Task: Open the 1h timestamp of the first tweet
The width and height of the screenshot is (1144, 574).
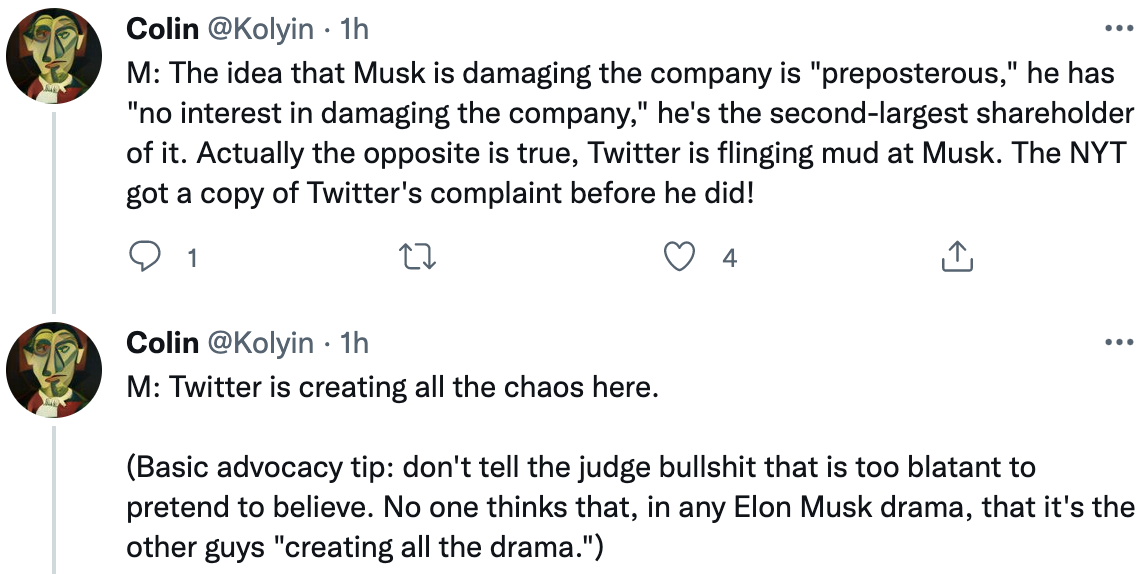Action: tap(355, 29)
